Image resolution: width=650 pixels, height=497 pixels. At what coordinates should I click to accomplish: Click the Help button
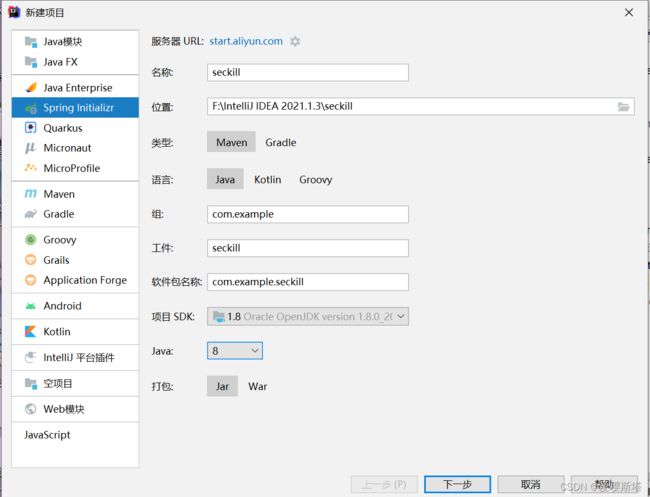pyautogui.click(x=604, y=484)
